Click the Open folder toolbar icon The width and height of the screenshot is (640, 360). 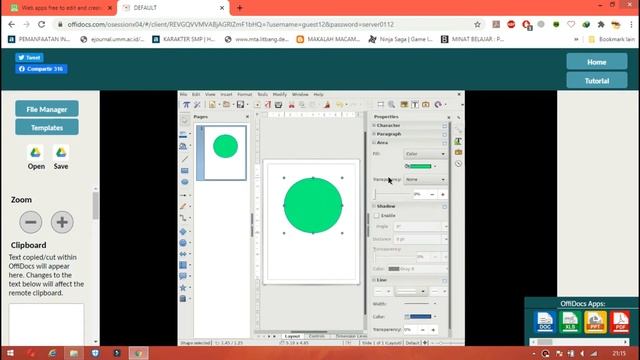click(227, 104)
